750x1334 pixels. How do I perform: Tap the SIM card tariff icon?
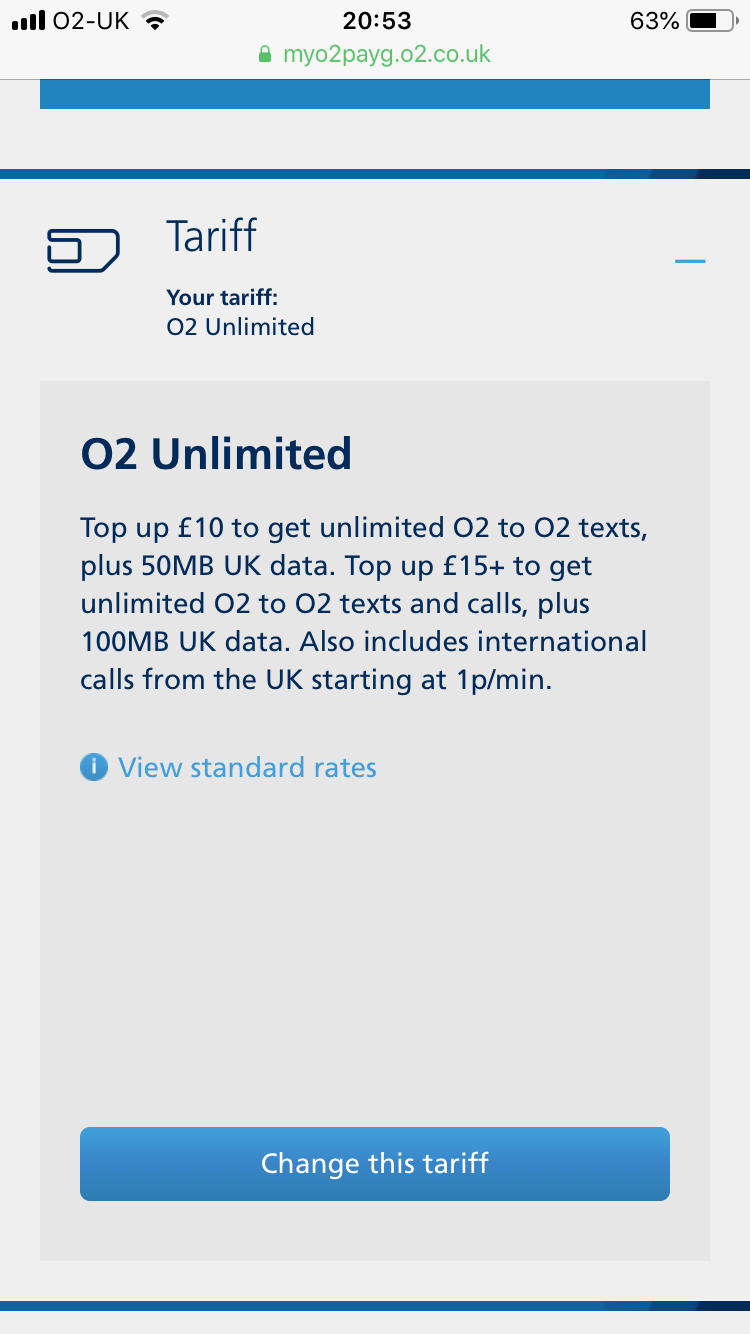[83, 251]
